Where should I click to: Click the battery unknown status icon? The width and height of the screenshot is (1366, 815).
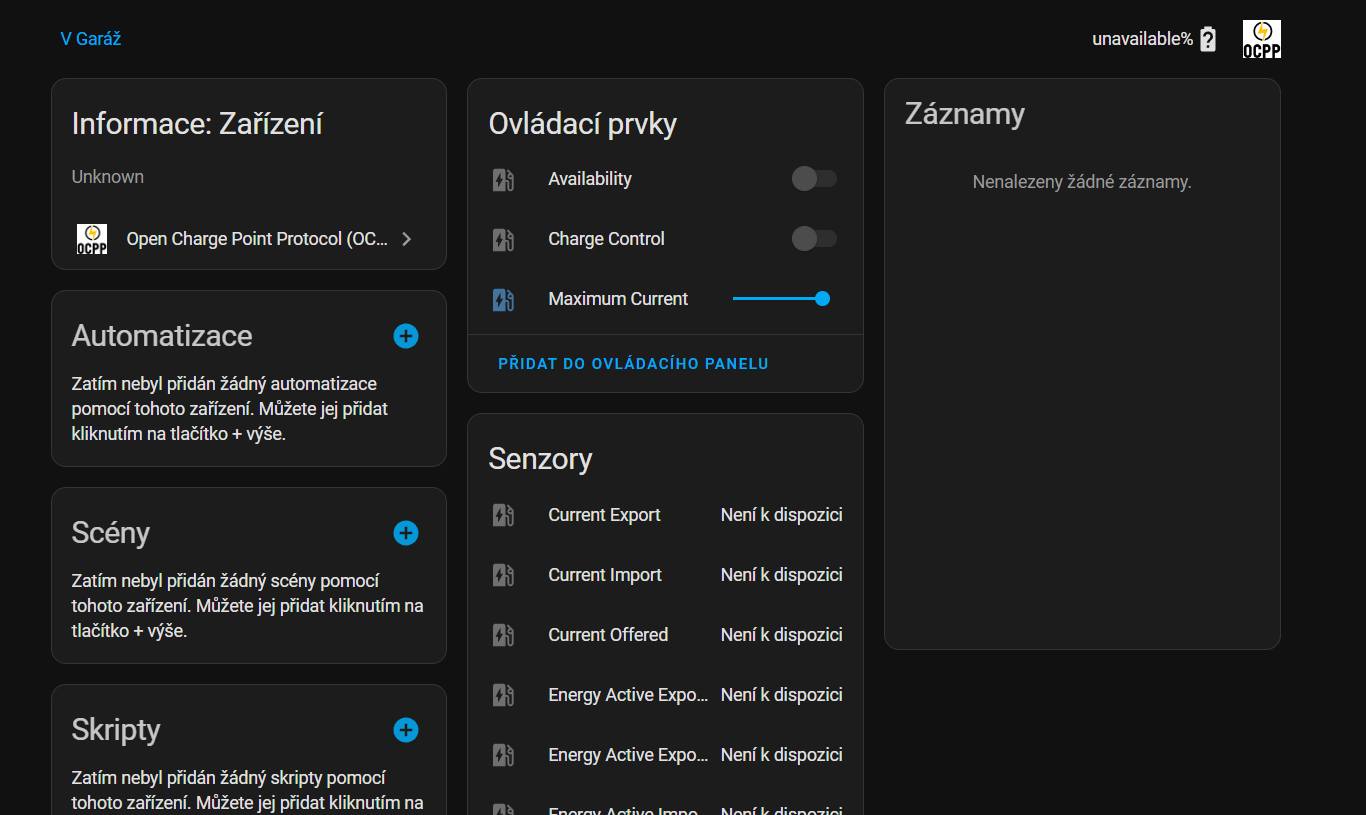coord(1208,39)
